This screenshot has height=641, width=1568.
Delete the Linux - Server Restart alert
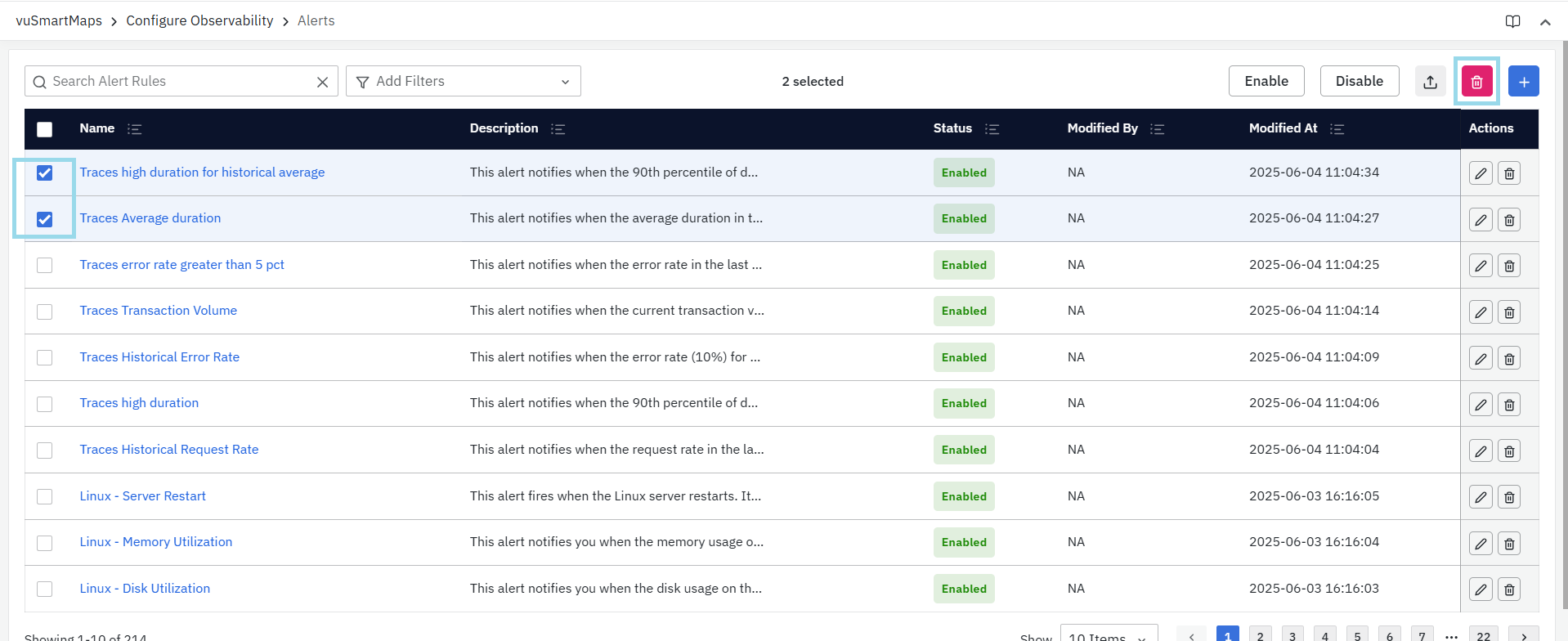coord(1509,497)
